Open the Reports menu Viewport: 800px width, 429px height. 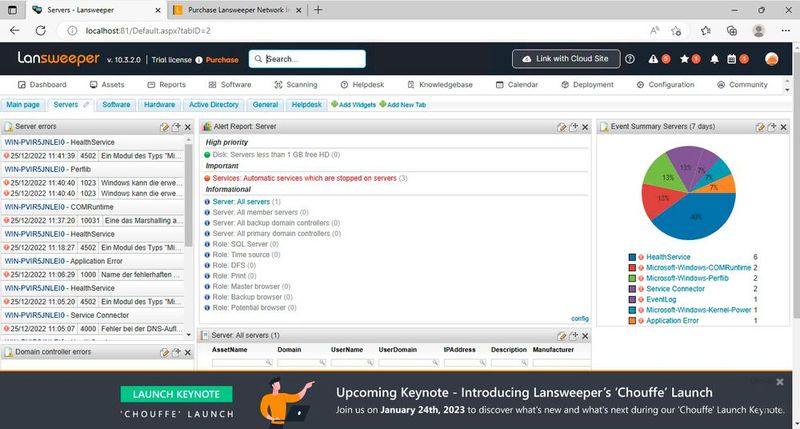coord(167,85)
